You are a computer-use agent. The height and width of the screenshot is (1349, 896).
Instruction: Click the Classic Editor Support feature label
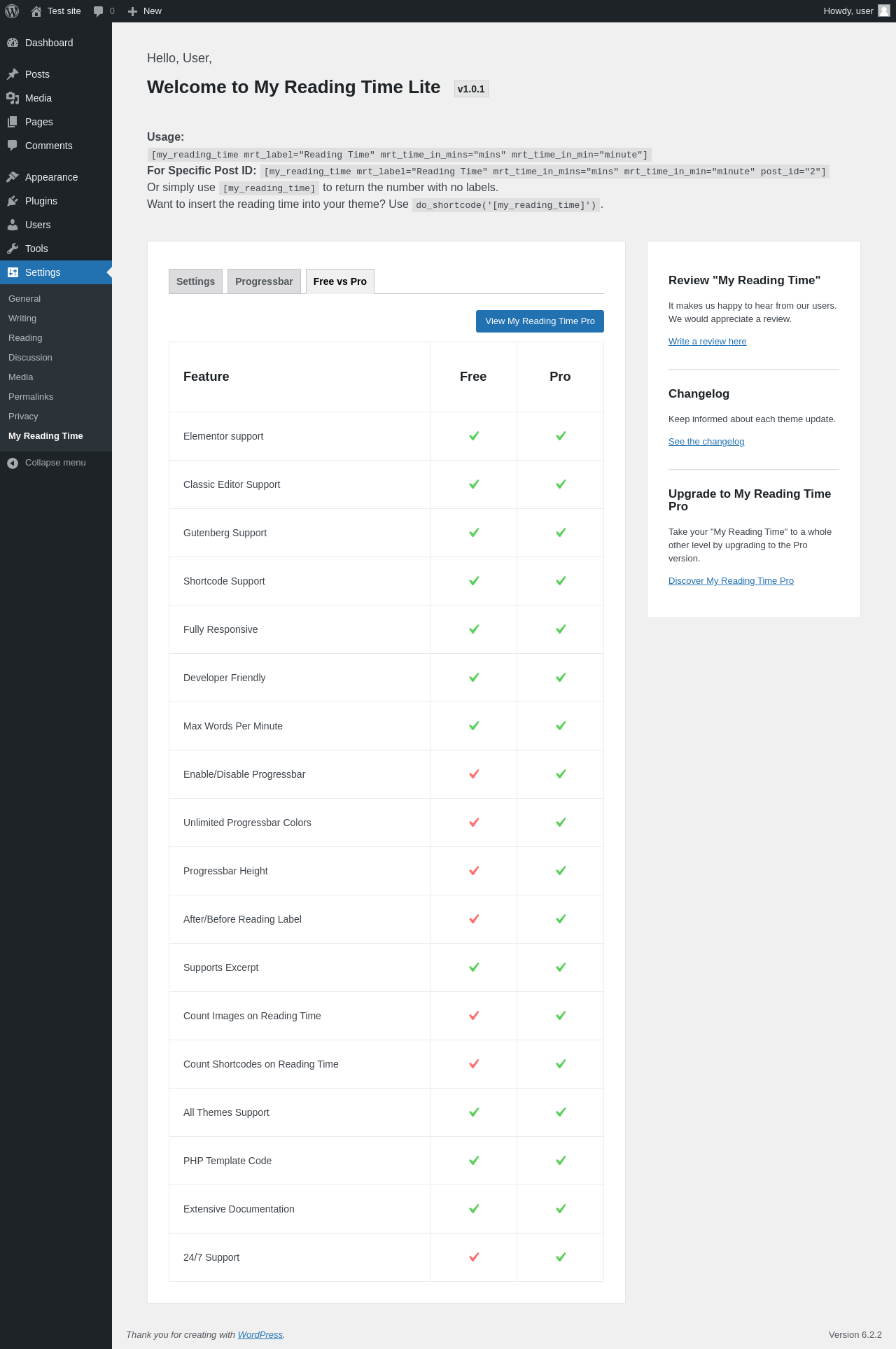(232, 484)
